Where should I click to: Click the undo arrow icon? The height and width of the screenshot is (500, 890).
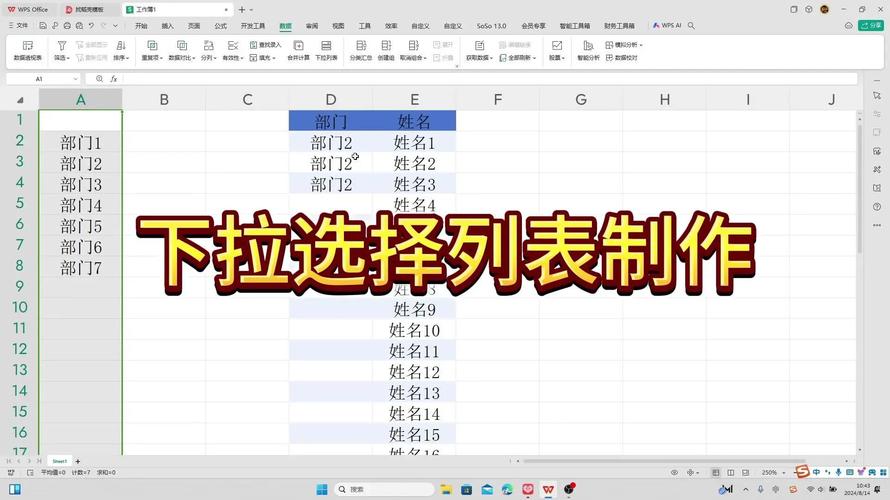91,26
